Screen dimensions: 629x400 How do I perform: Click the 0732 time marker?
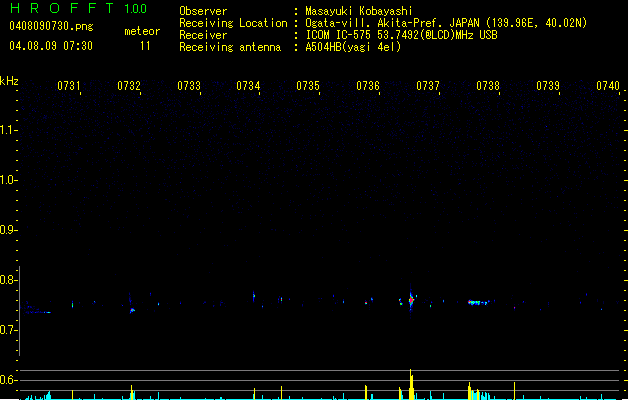(x=129, y=86)
